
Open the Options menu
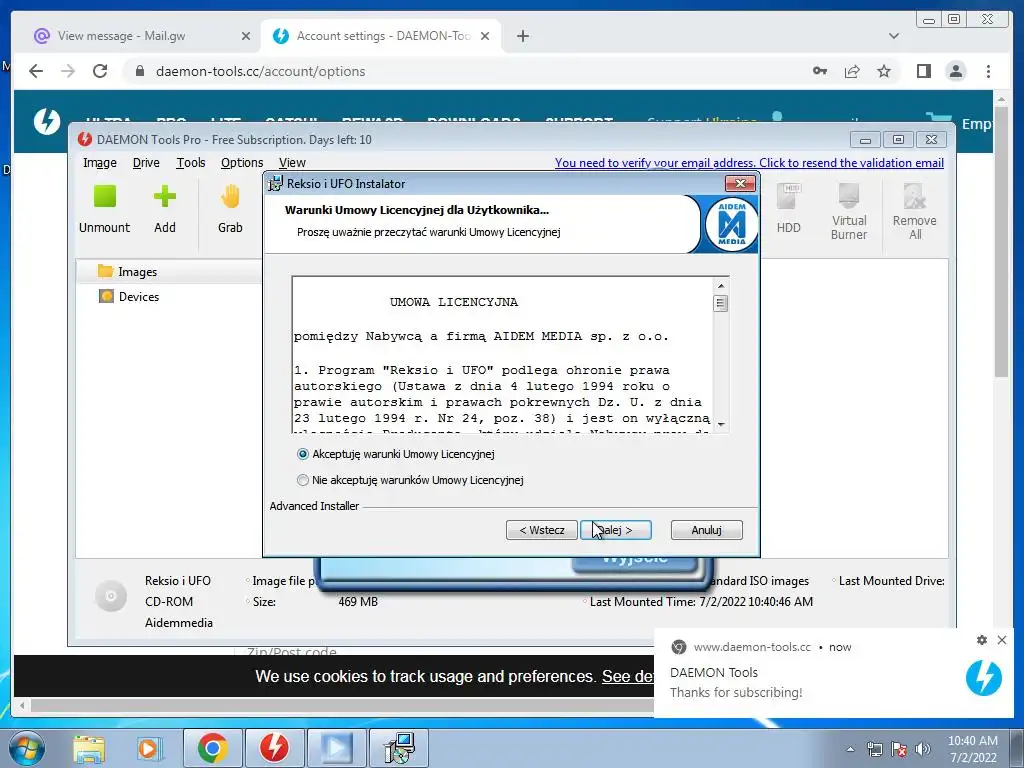coord(242,163)
